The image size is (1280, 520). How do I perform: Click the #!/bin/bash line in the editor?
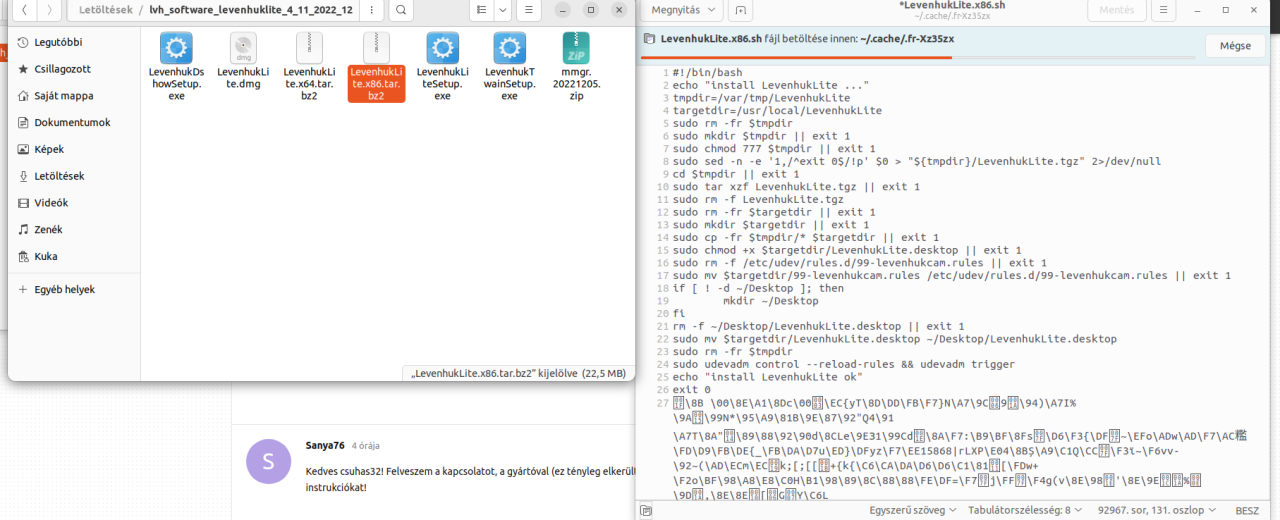click(706, 73)
